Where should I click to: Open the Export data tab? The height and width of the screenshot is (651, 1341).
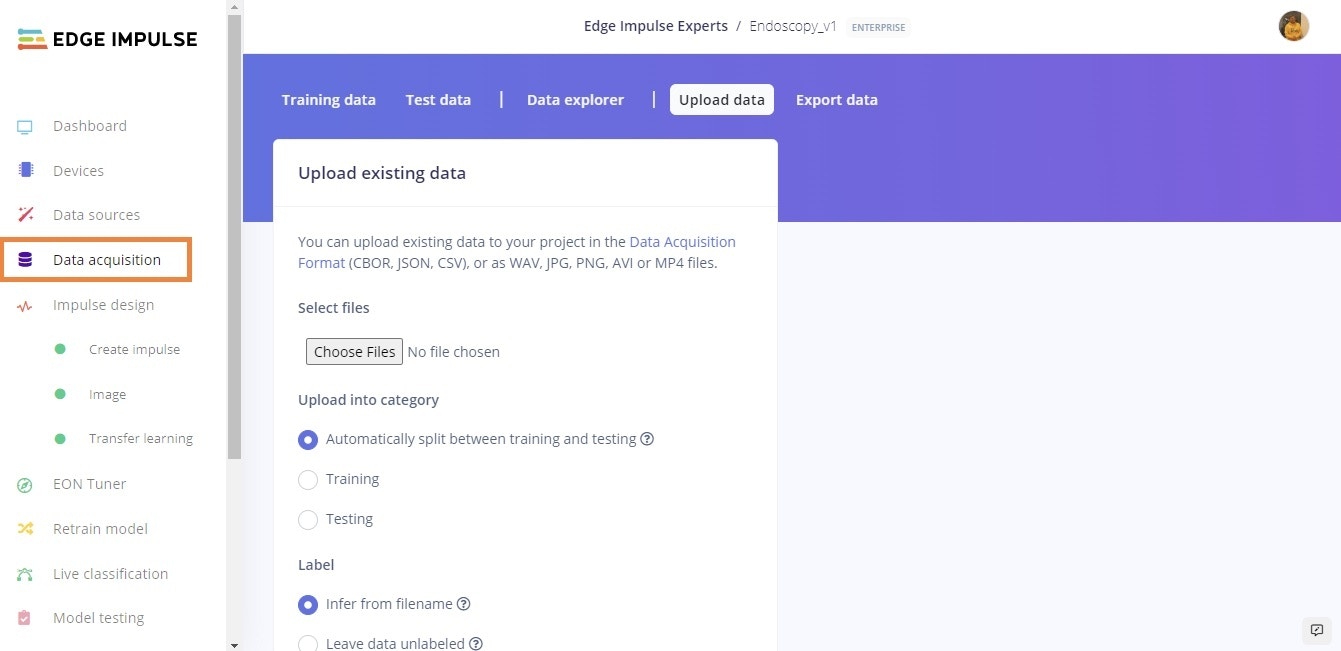[x=837, y=100]
